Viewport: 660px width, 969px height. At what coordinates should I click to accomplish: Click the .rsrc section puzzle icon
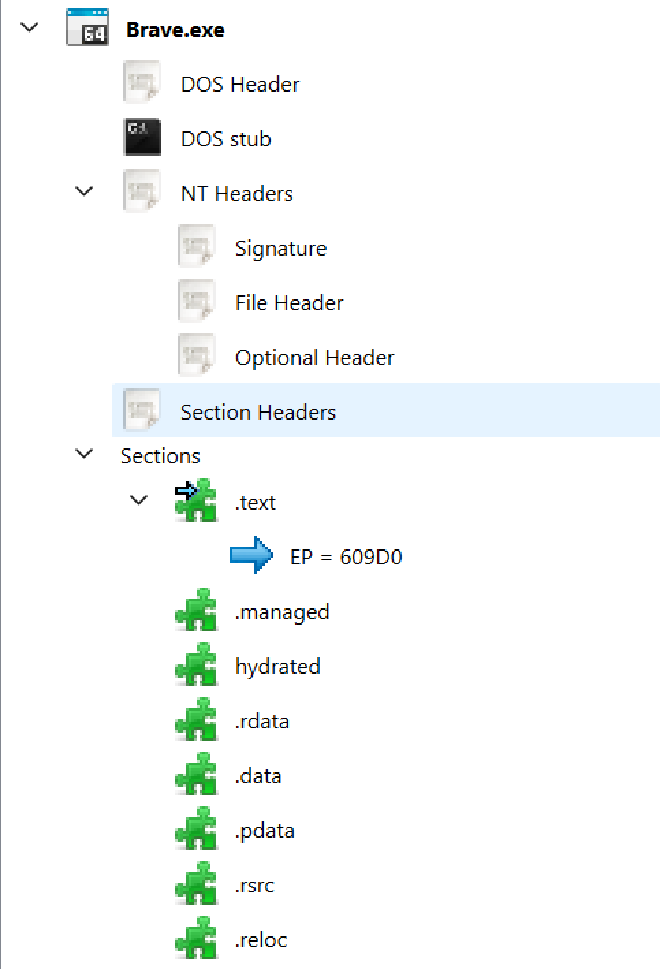(x=197, y=885)
